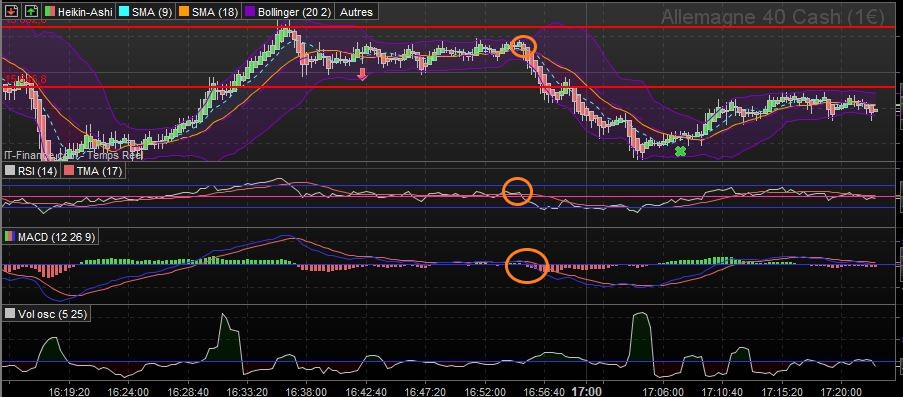Click the 17:15:20 time axis label
The height and width of the screenshot is (397, 903).
coord(781,392)
